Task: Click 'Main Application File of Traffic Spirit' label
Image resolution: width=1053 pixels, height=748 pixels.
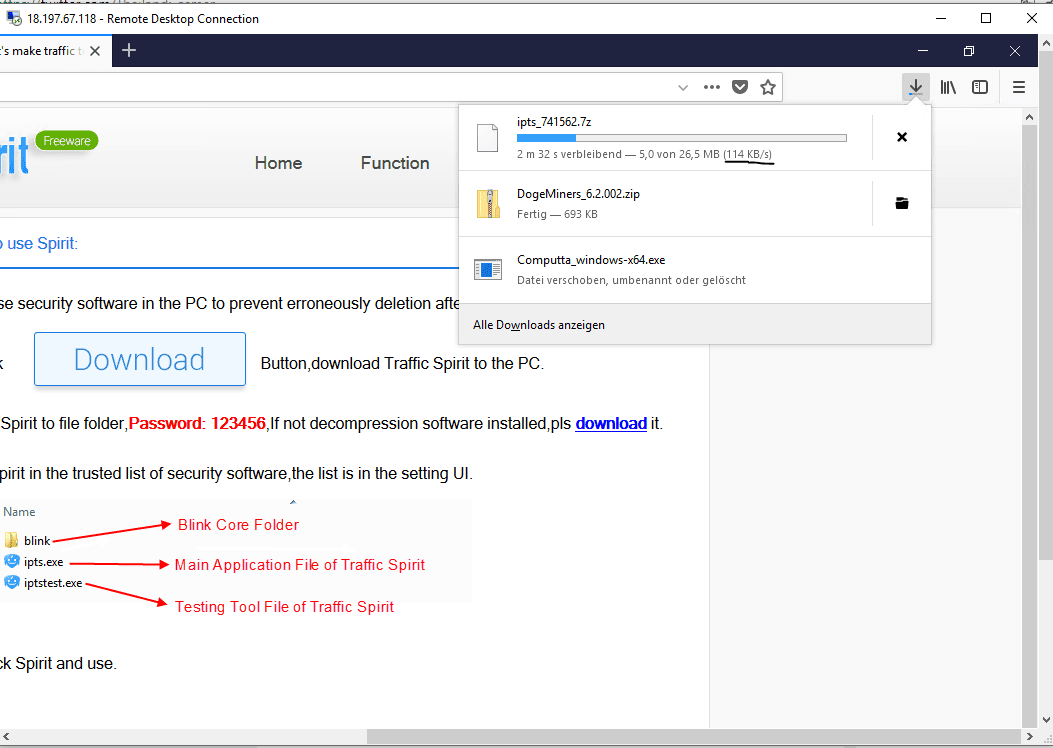Action: [x=300, y=565]
